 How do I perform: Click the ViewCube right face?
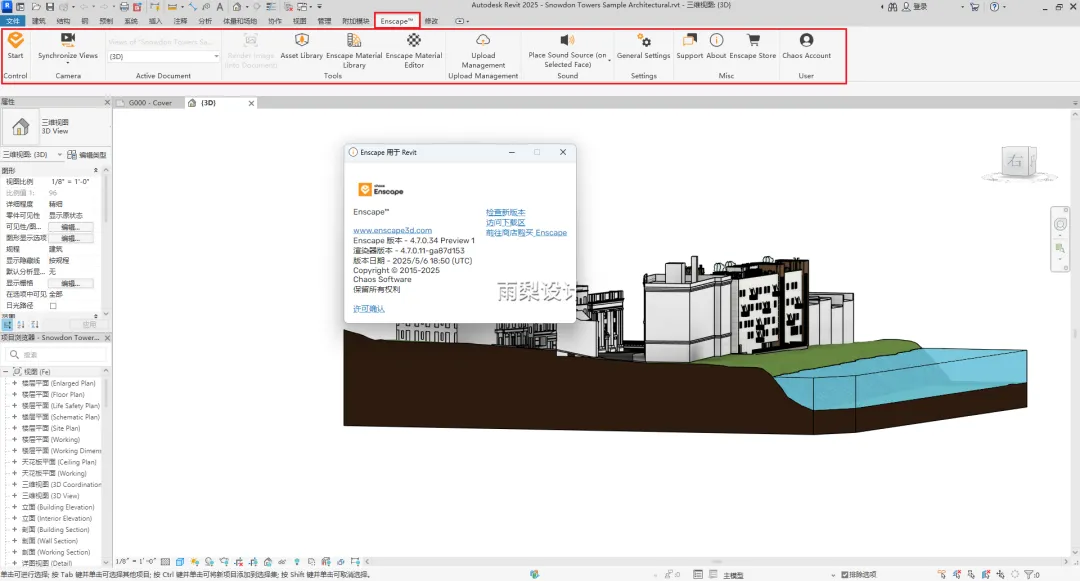1015,161
